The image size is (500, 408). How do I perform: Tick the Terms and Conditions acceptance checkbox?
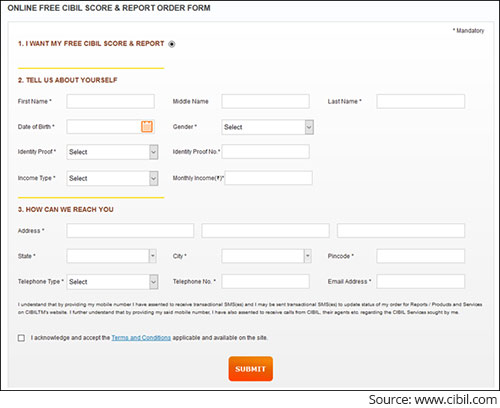[21, 338]
